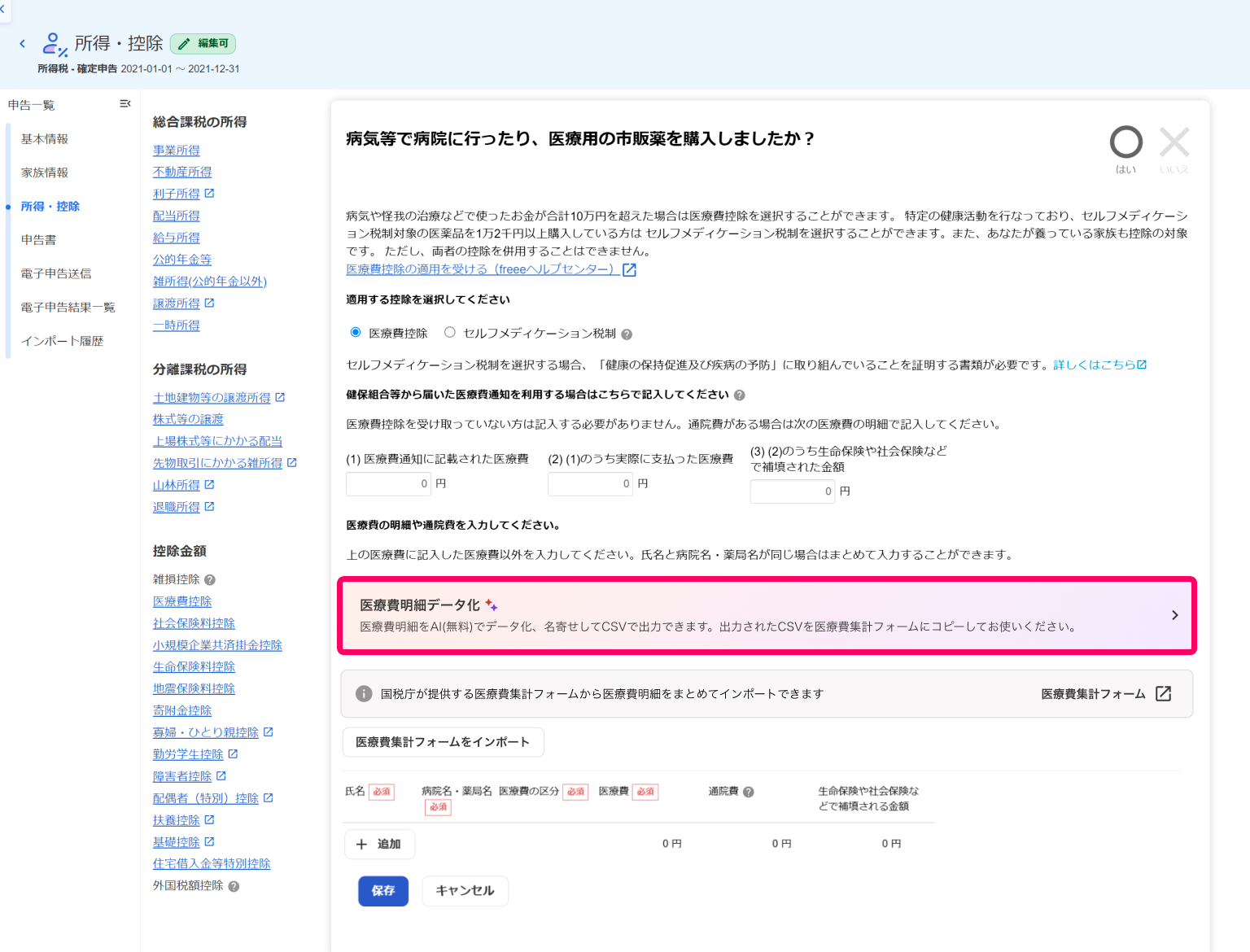Click help icon next to 通院費 column
The width and height of the screenshot is (1250, 952).
[x=749, y=792]
